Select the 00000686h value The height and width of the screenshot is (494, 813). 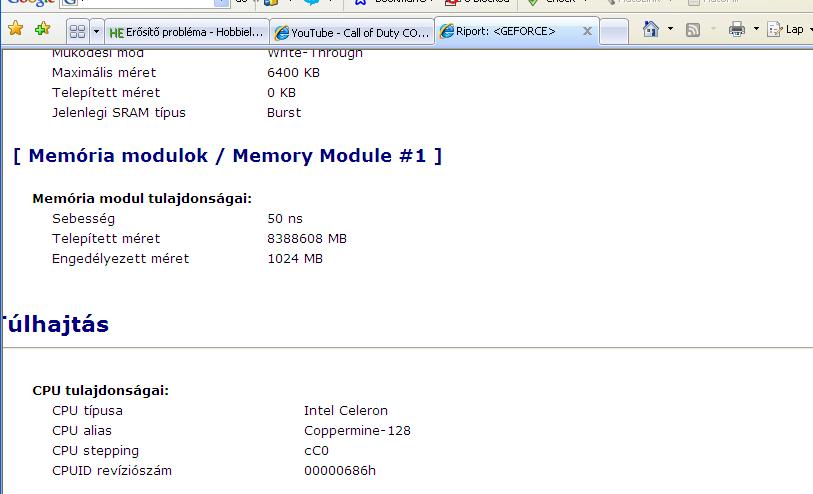coord(340,471)
